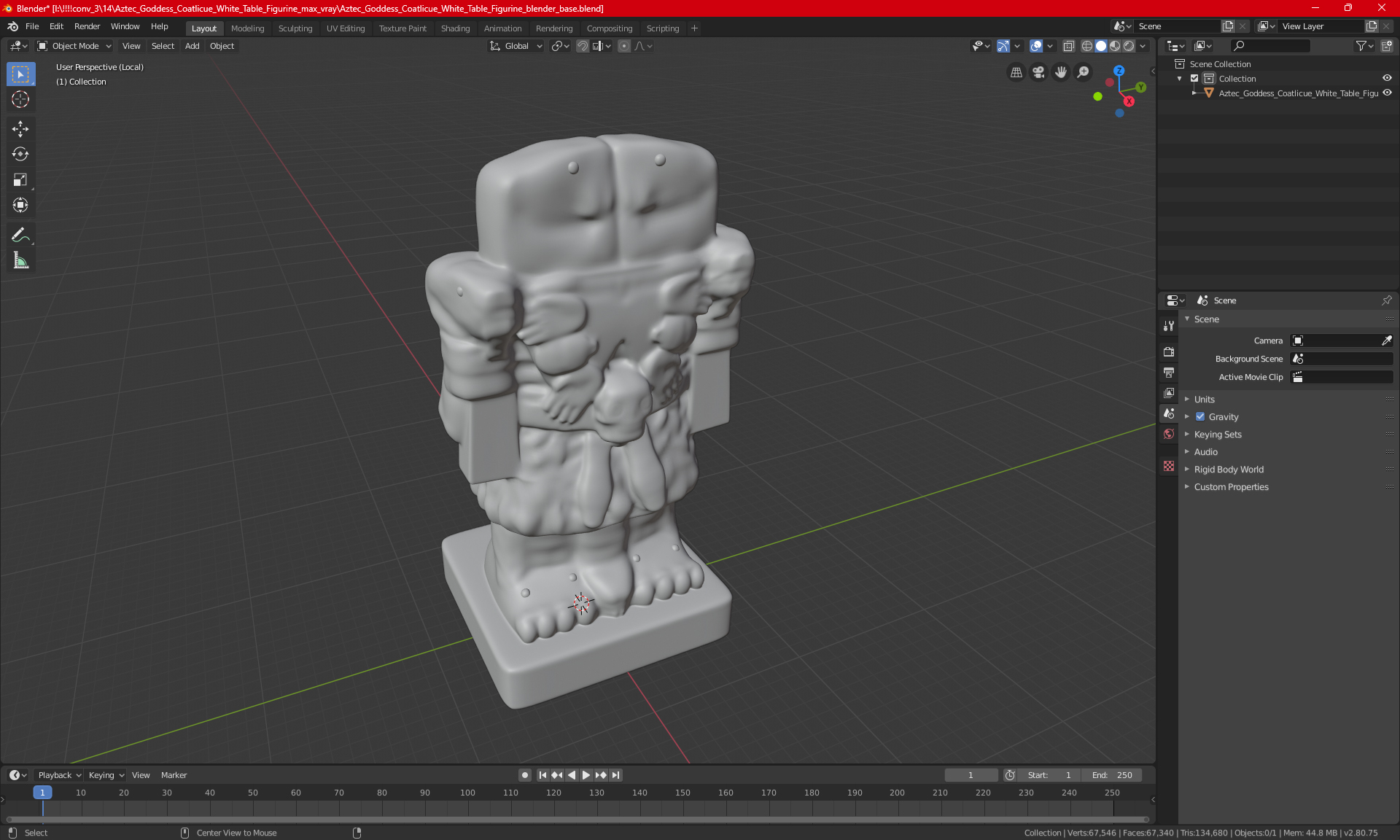Open the Keying dropdown in timeline
The height and width of the screenshot is (840, 1400).
point(106,775)
